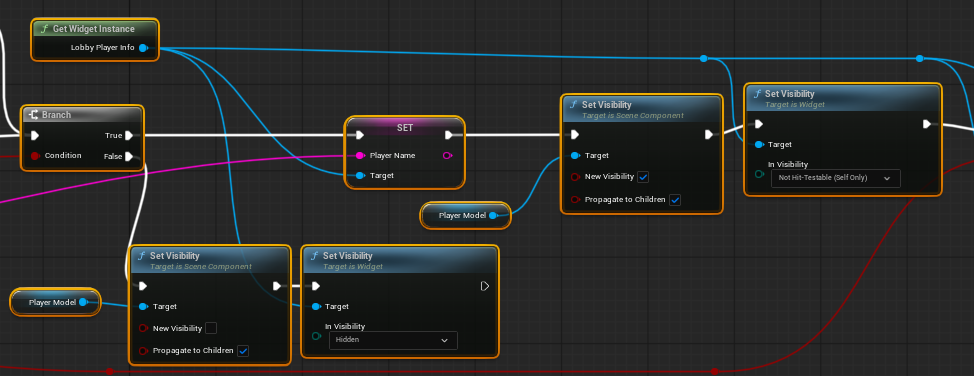The width and height of the screenshot is (974, 376).
Task: Click Target pin of Set Visibility with checked New Visibility
Action: pyautogui.click(x=575, y=155)
